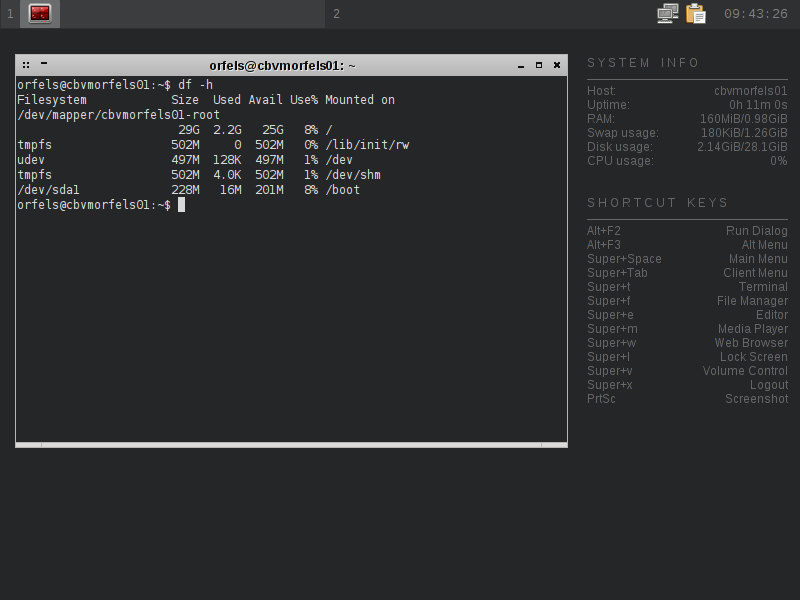The image size is (800, 600).
Task: Click the red terminal icon in the taskbar
Action: tap(40, 13)
